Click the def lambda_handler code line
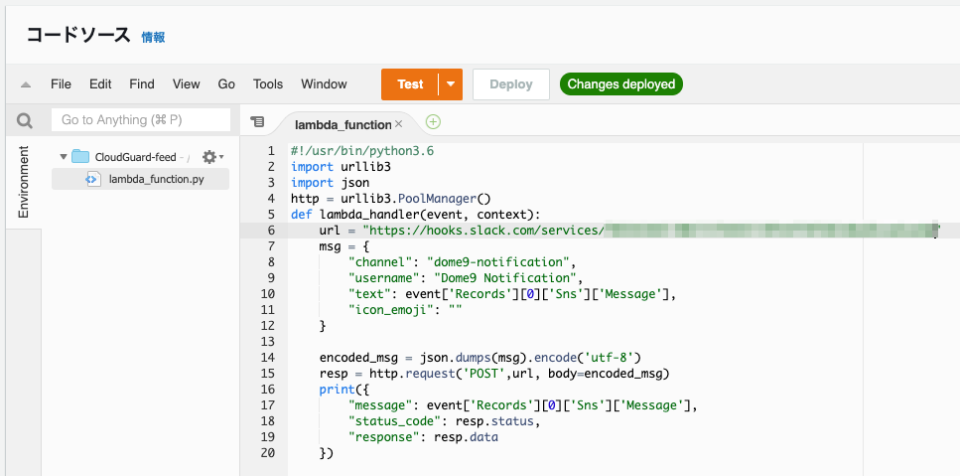The height and width of the screenshot is (476, 960). (x=416, y=214)
